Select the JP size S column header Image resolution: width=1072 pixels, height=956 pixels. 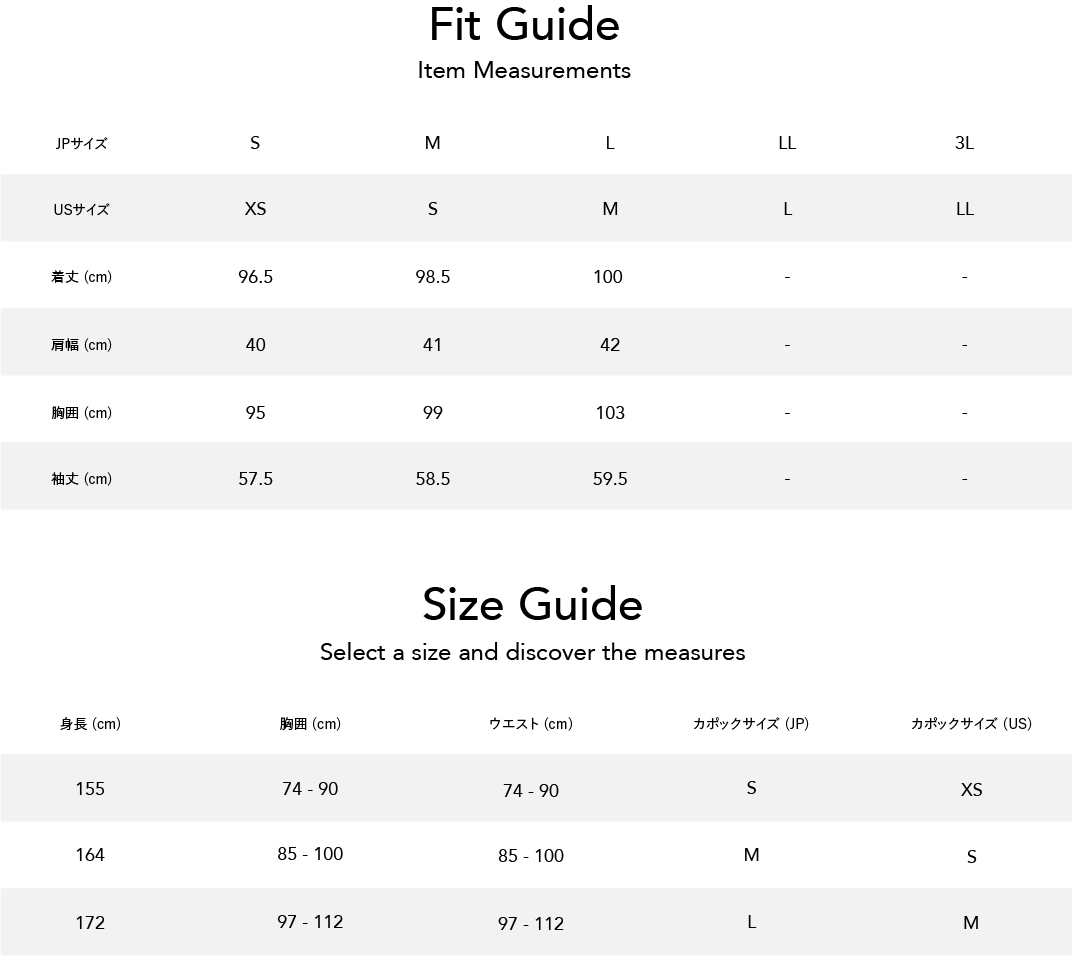click(255, 143)
